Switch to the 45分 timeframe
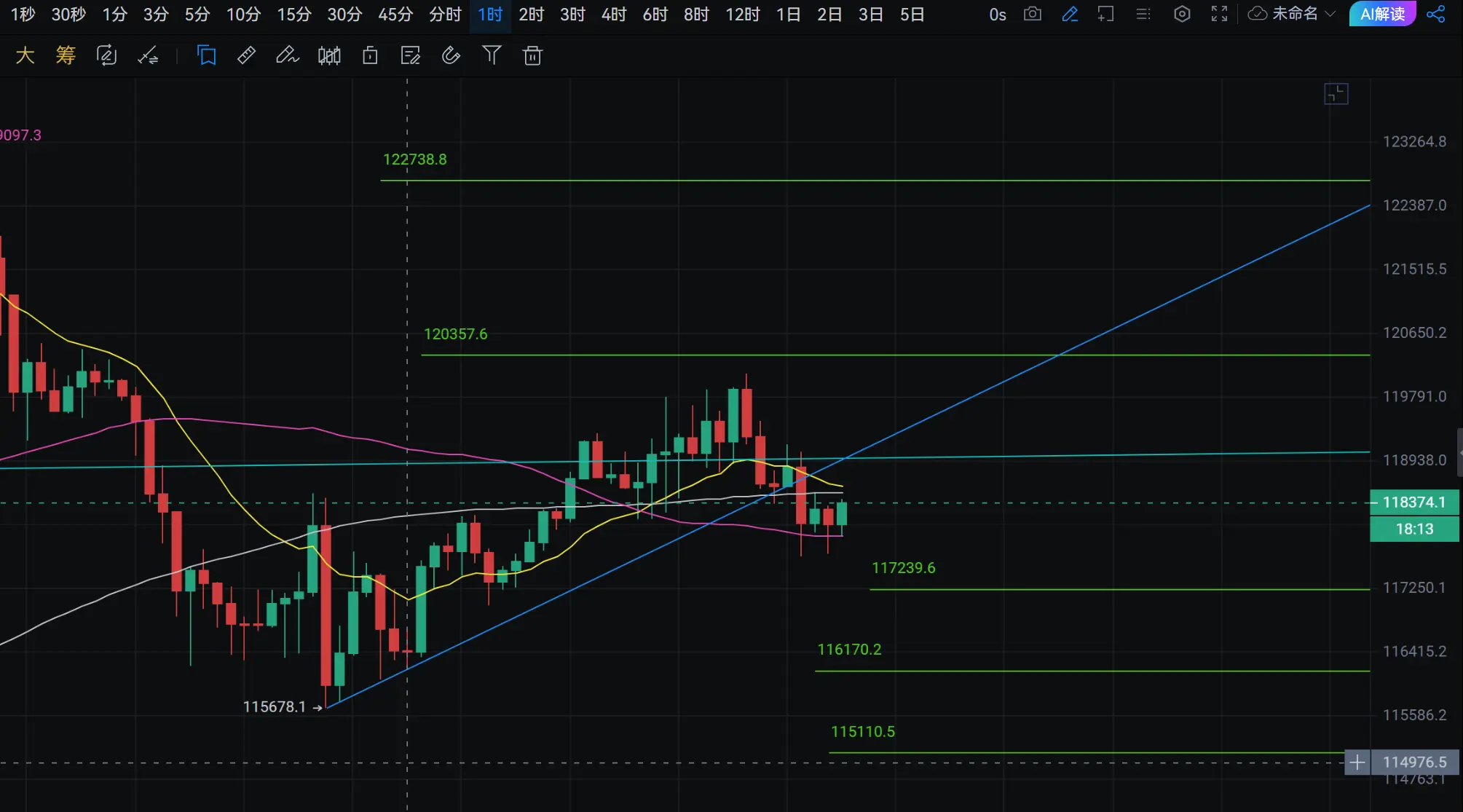1463x812 pixels. coord(395,15)
